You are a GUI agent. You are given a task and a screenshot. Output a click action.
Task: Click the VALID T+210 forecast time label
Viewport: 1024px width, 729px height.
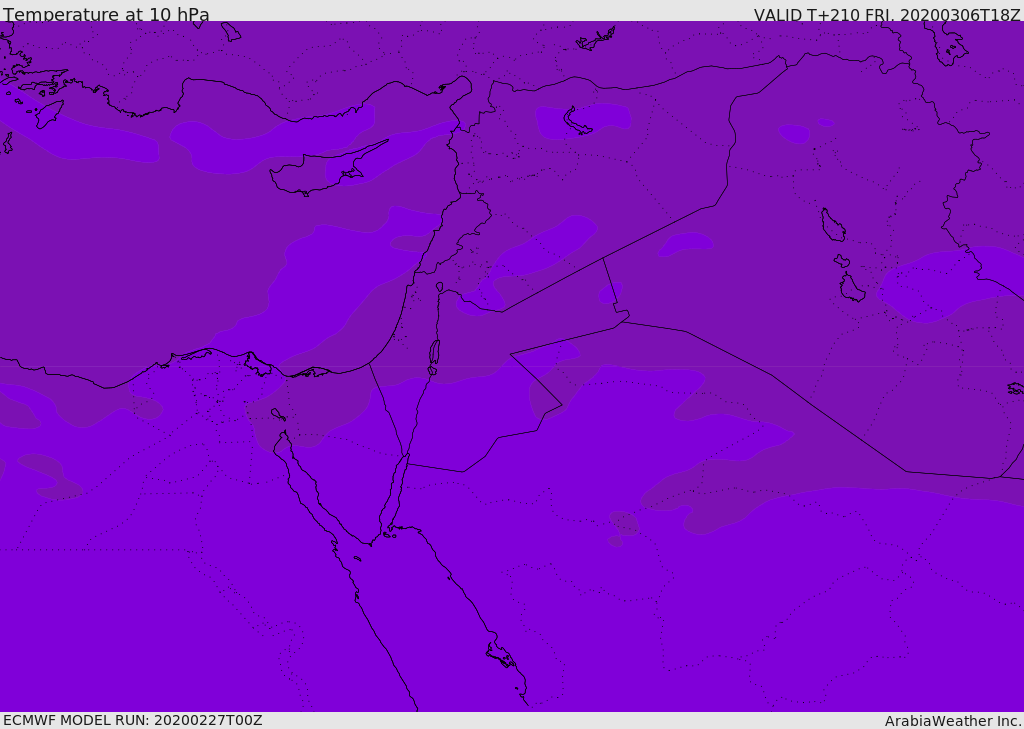[x=887, y=15]
